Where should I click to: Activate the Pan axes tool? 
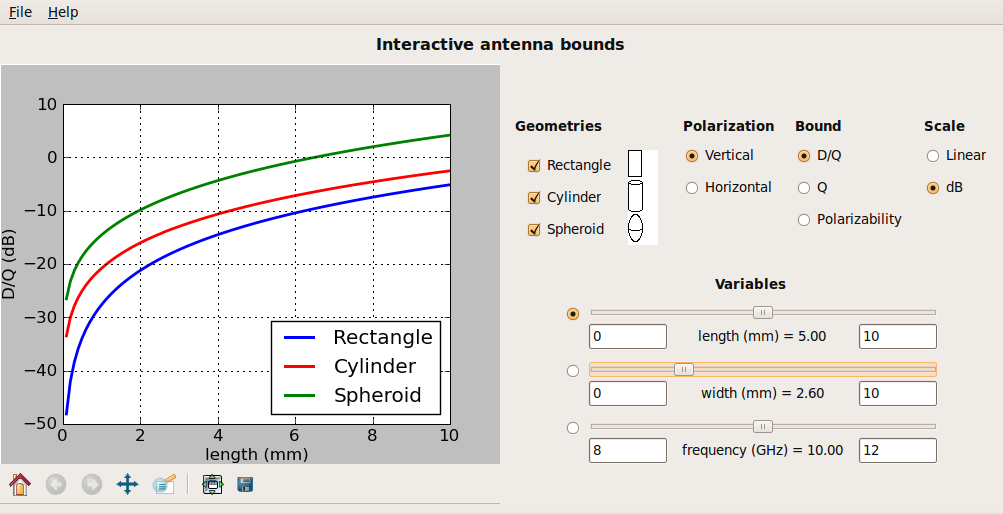coord(127,484)
